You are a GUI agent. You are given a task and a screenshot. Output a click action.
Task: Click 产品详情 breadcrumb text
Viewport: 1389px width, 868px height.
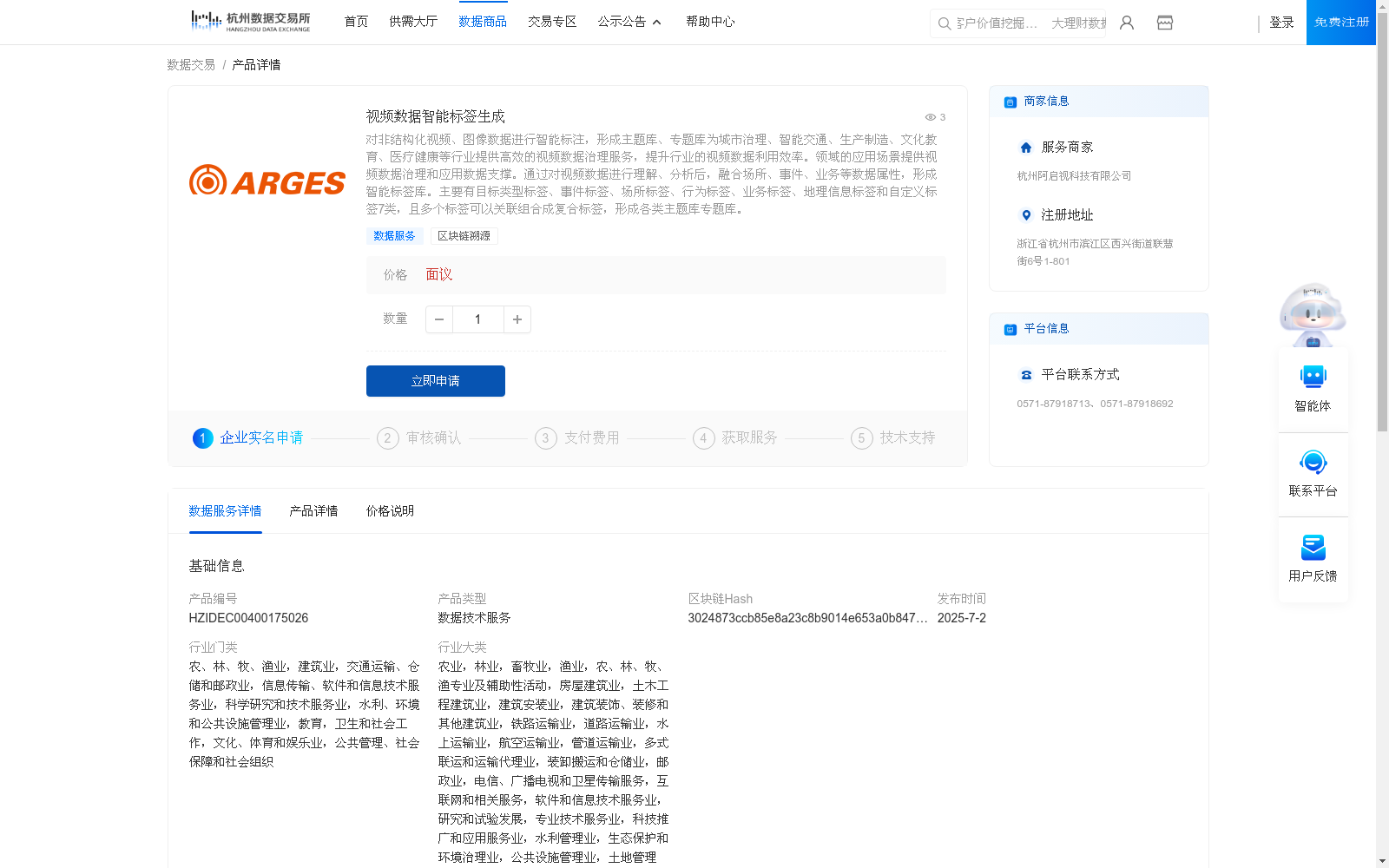pos(256,65)
